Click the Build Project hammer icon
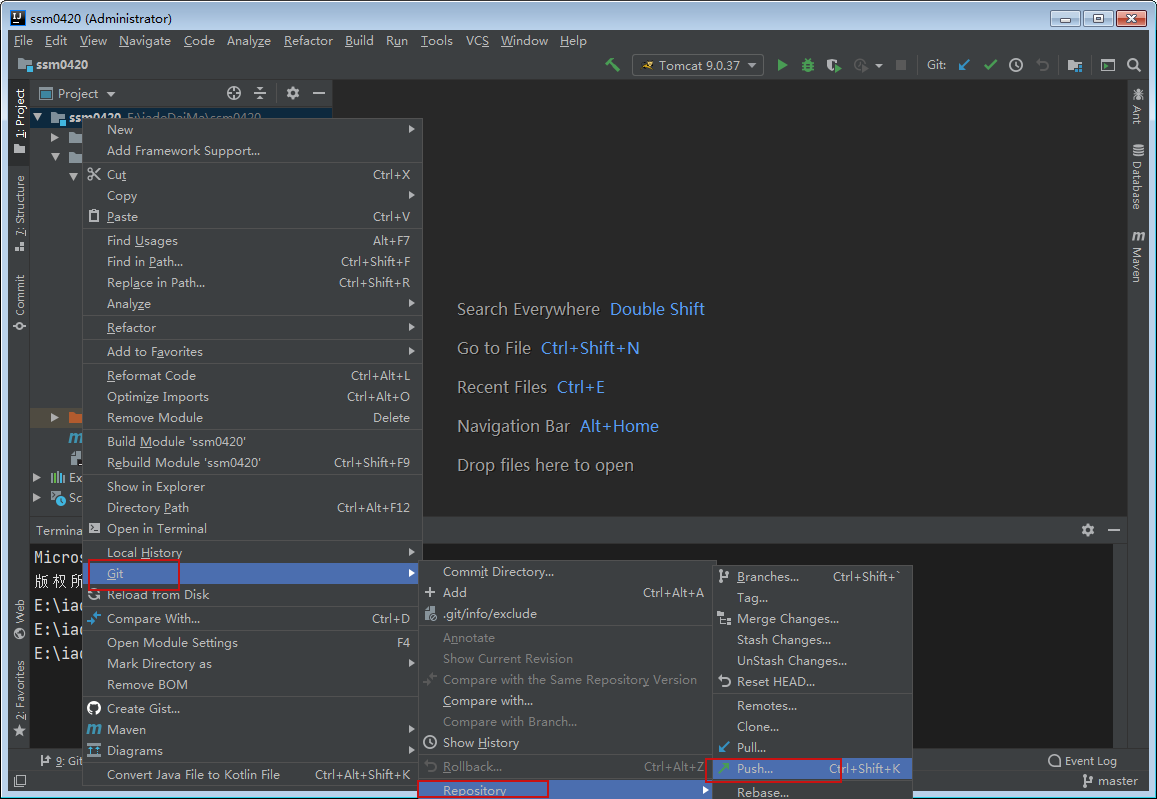Image resolution: width=1157 pixels, height=799 pixels. click(612, 65)
